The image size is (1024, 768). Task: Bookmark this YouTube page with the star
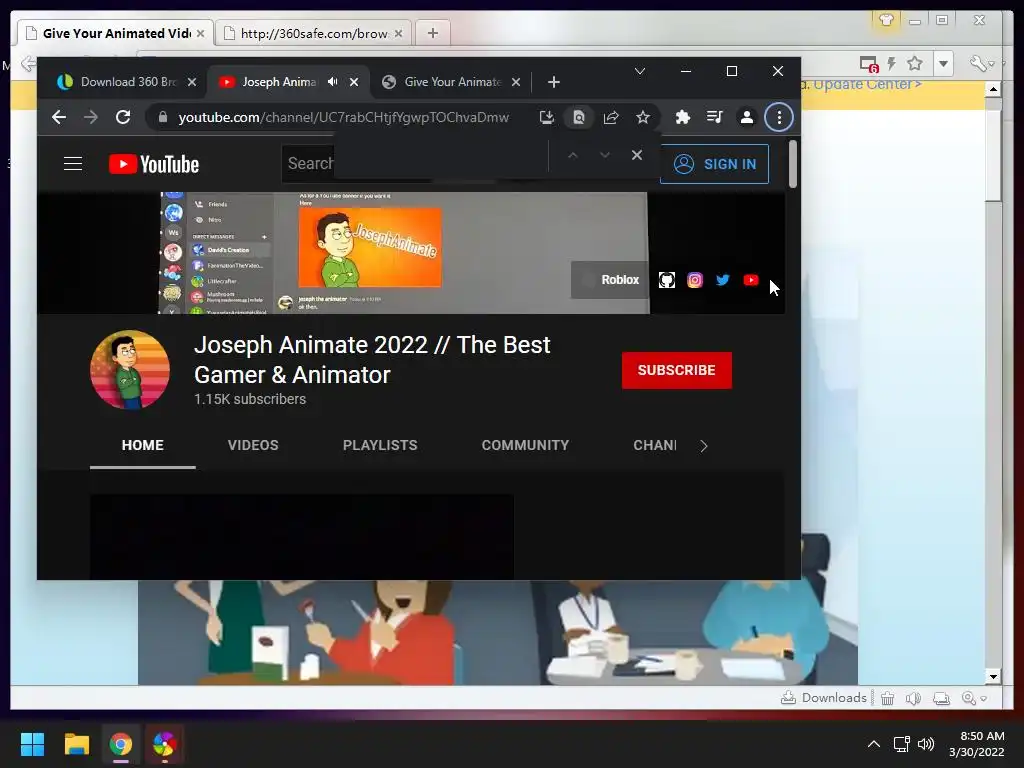[x=643, y=118]
